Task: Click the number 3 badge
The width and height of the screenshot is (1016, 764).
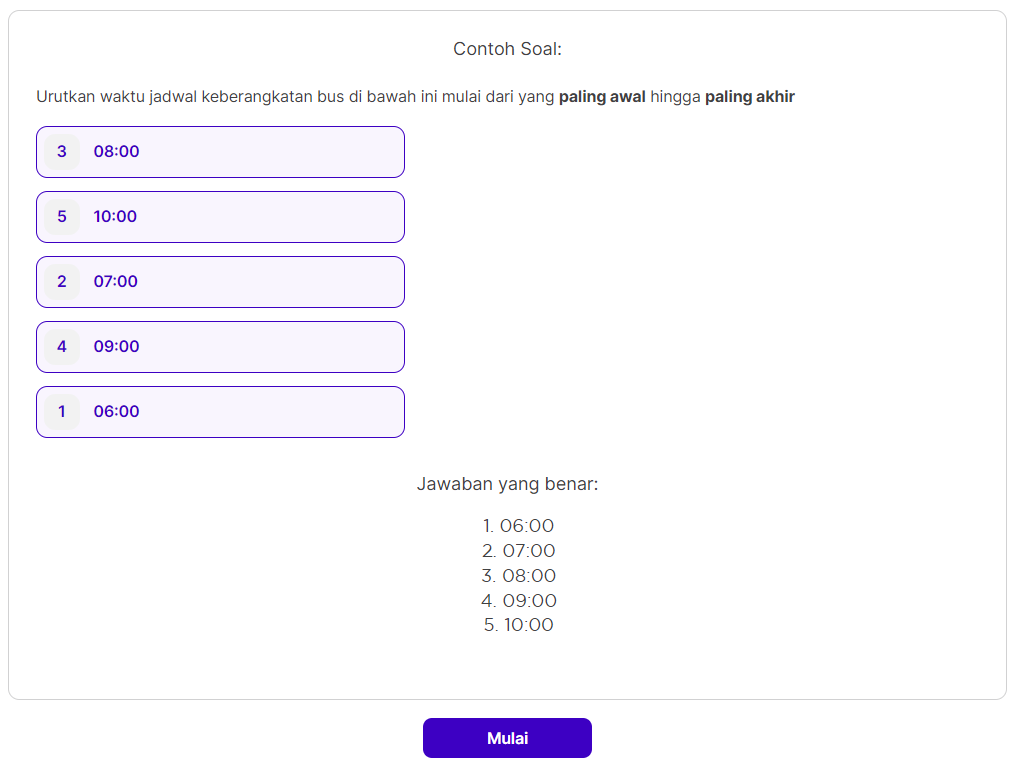Action: 62,152
